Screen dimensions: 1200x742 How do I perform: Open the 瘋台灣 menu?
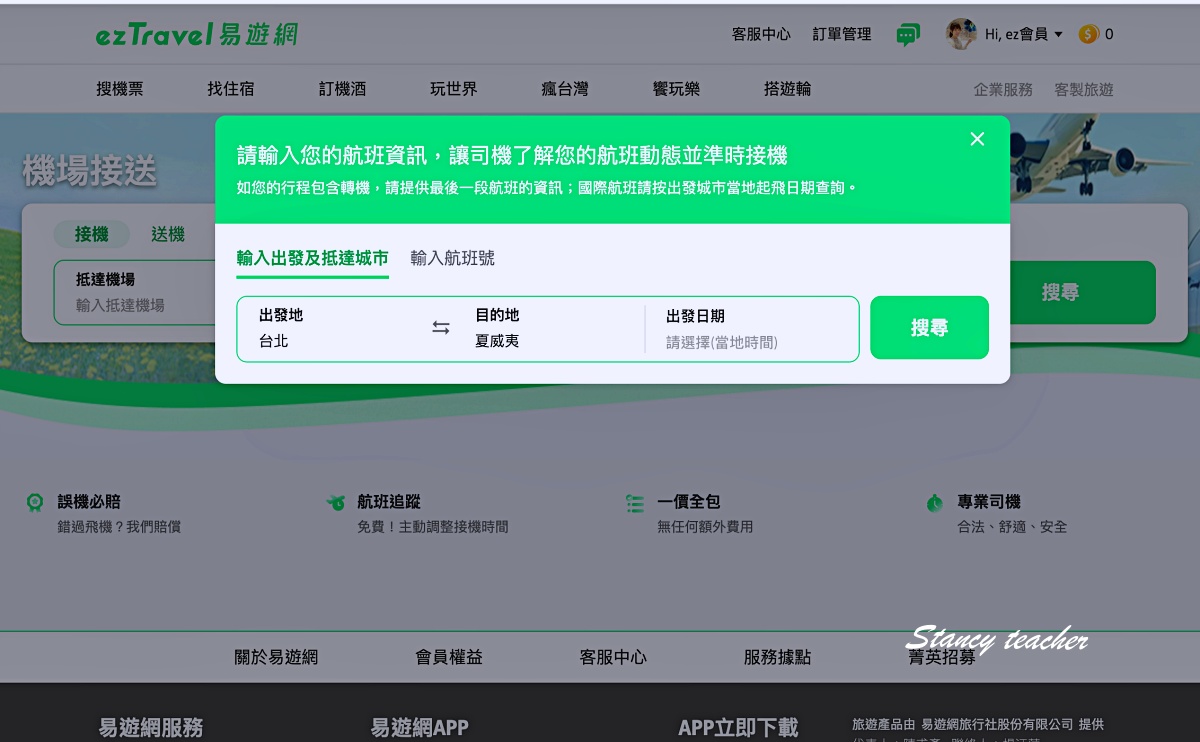tap(565, 89)
